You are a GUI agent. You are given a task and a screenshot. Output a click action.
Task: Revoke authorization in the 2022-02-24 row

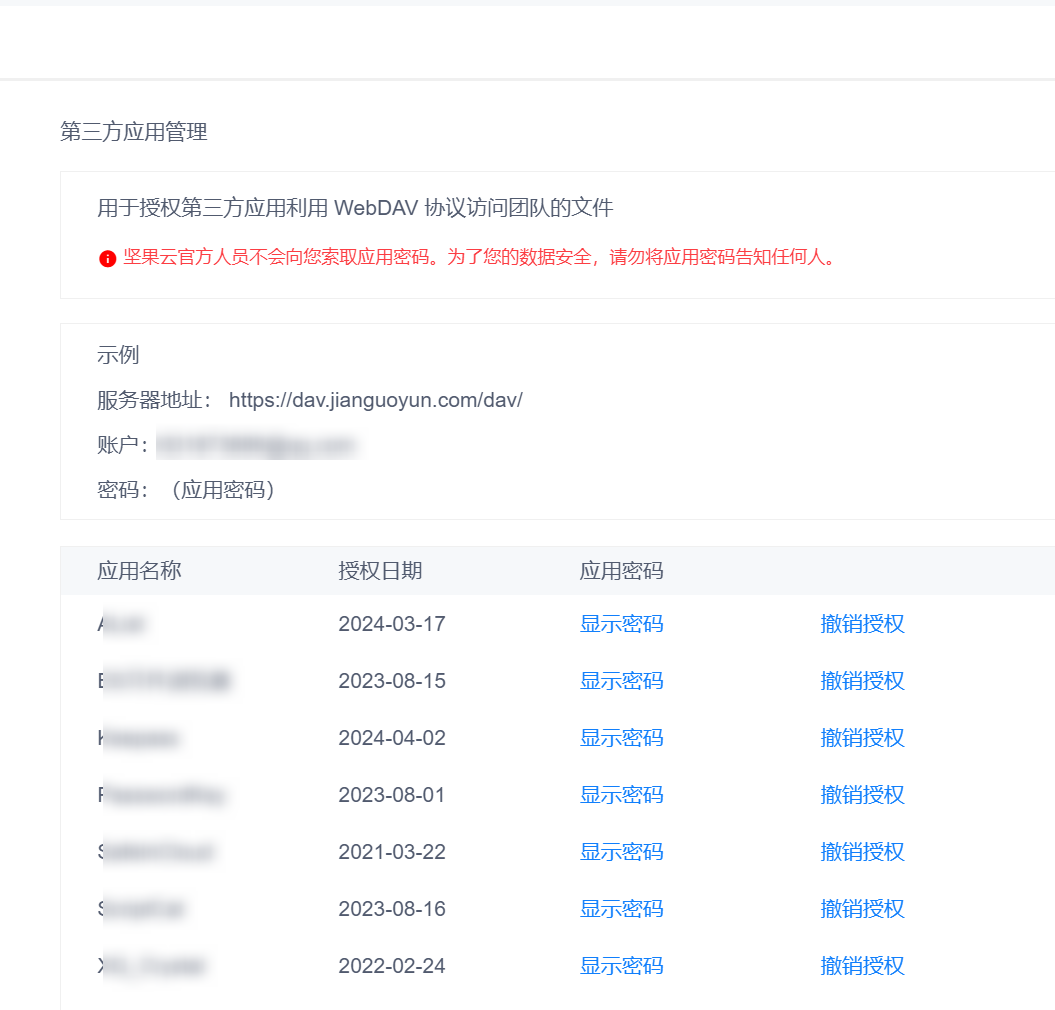862,966
